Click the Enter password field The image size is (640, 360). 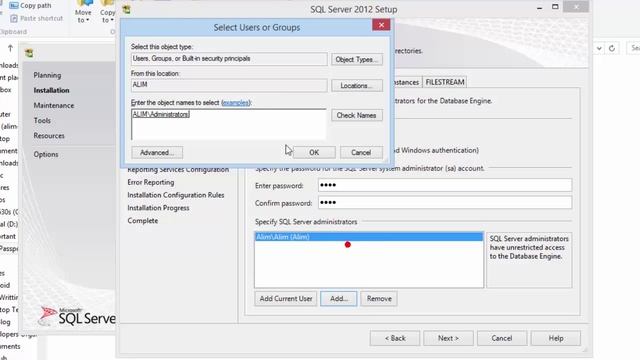click(x=445, y=185)
